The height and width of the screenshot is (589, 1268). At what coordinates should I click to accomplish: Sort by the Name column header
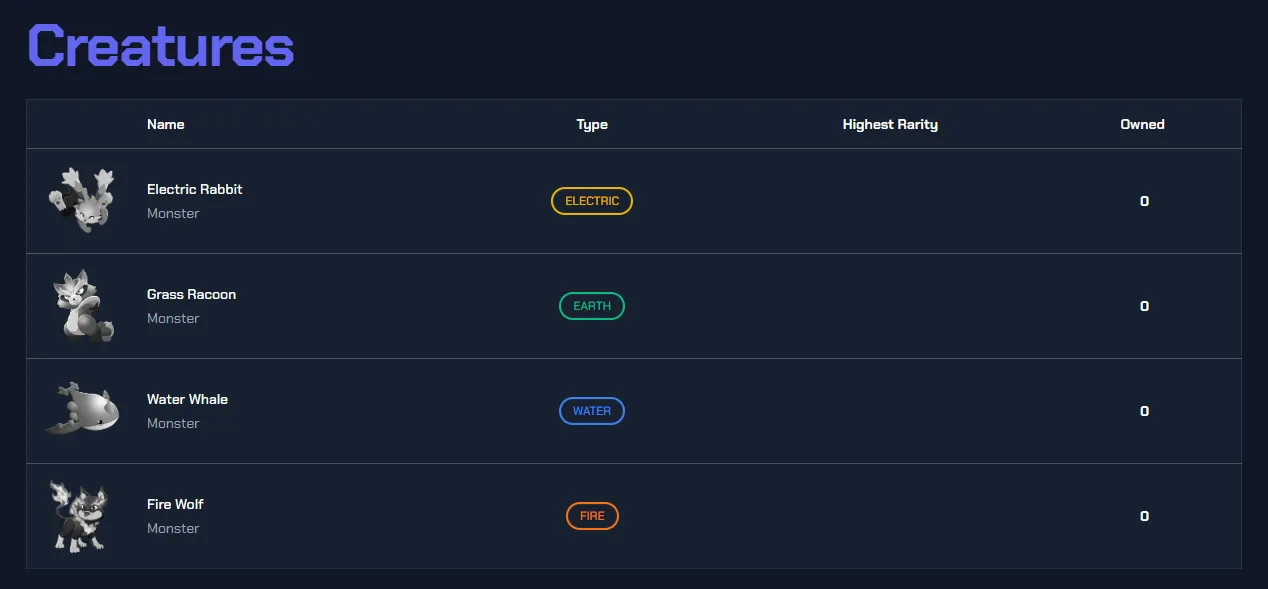pos(166,124)
